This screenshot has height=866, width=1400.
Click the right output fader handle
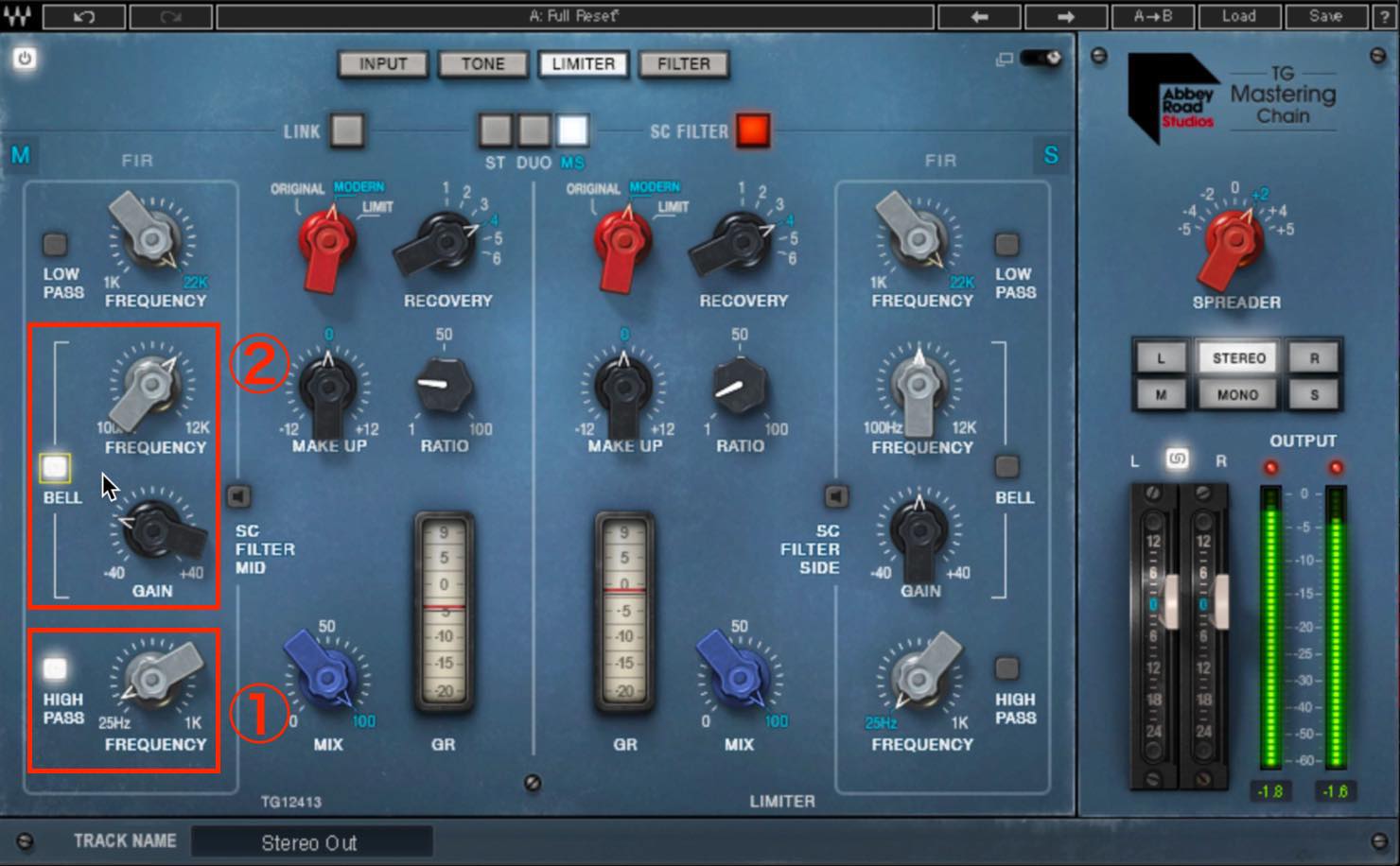(1219, 603)
